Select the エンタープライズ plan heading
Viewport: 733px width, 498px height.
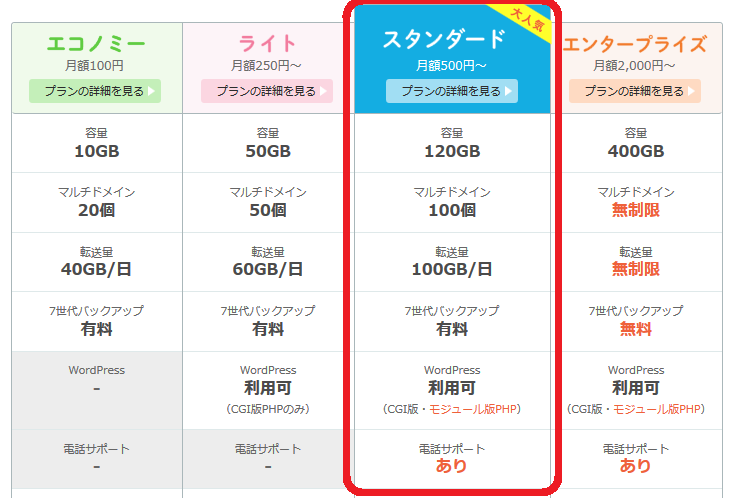pos(635,44)
